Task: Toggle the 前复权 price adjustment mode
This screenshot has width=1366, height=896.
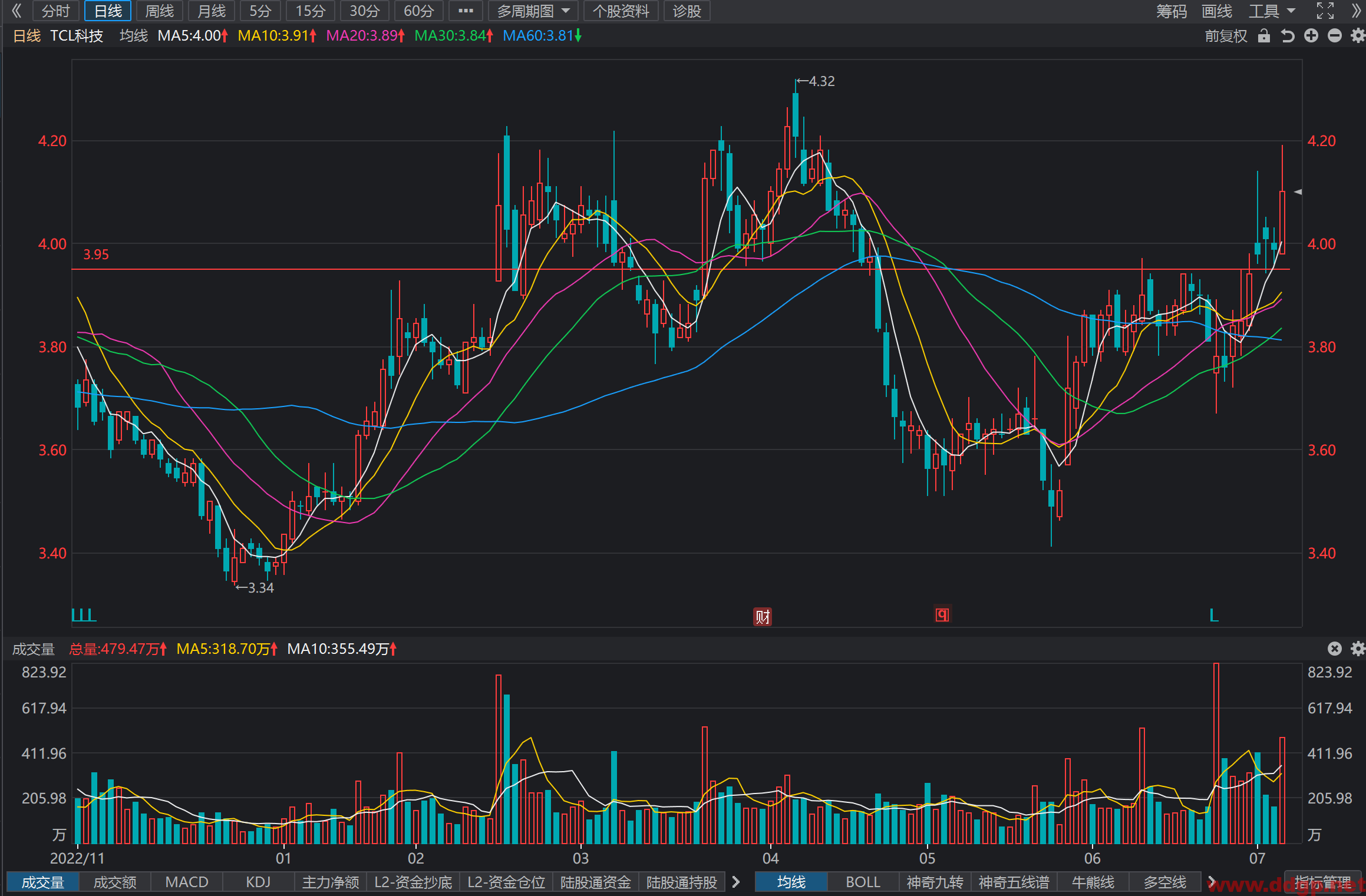Action: coord(1226,36)
